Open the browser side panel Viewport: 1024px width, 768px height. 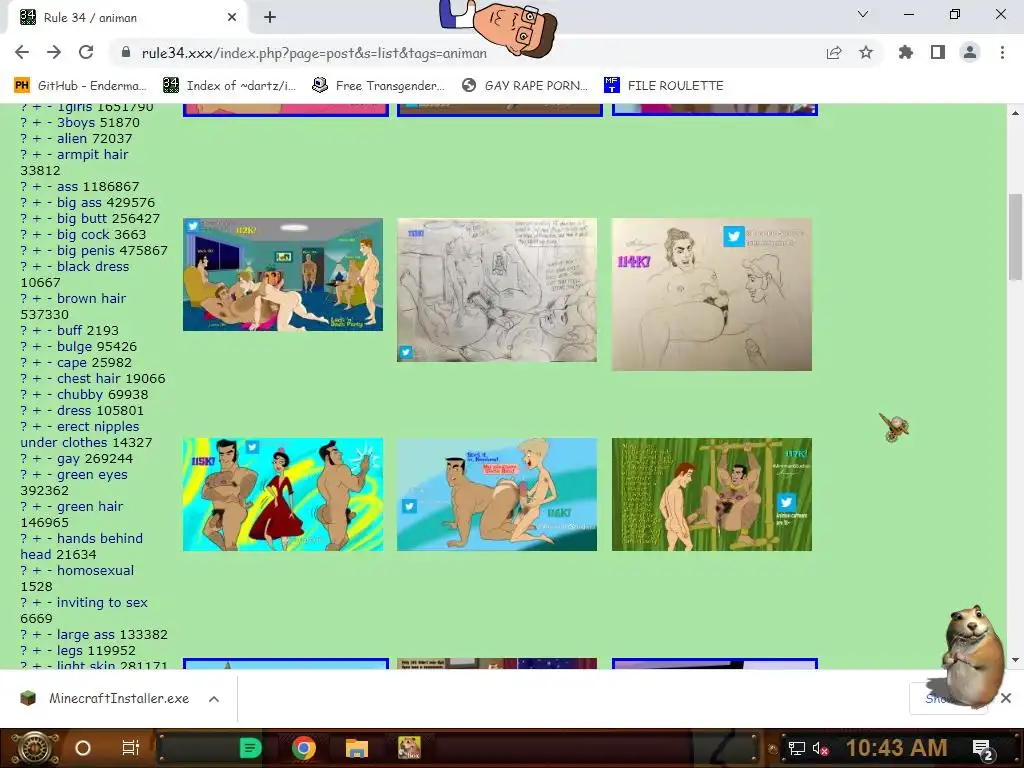(938, 53)
